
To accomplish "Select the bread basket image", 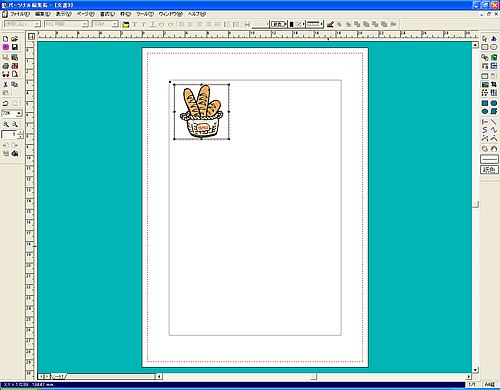I will pyautogui.click(x=201, y=112).
